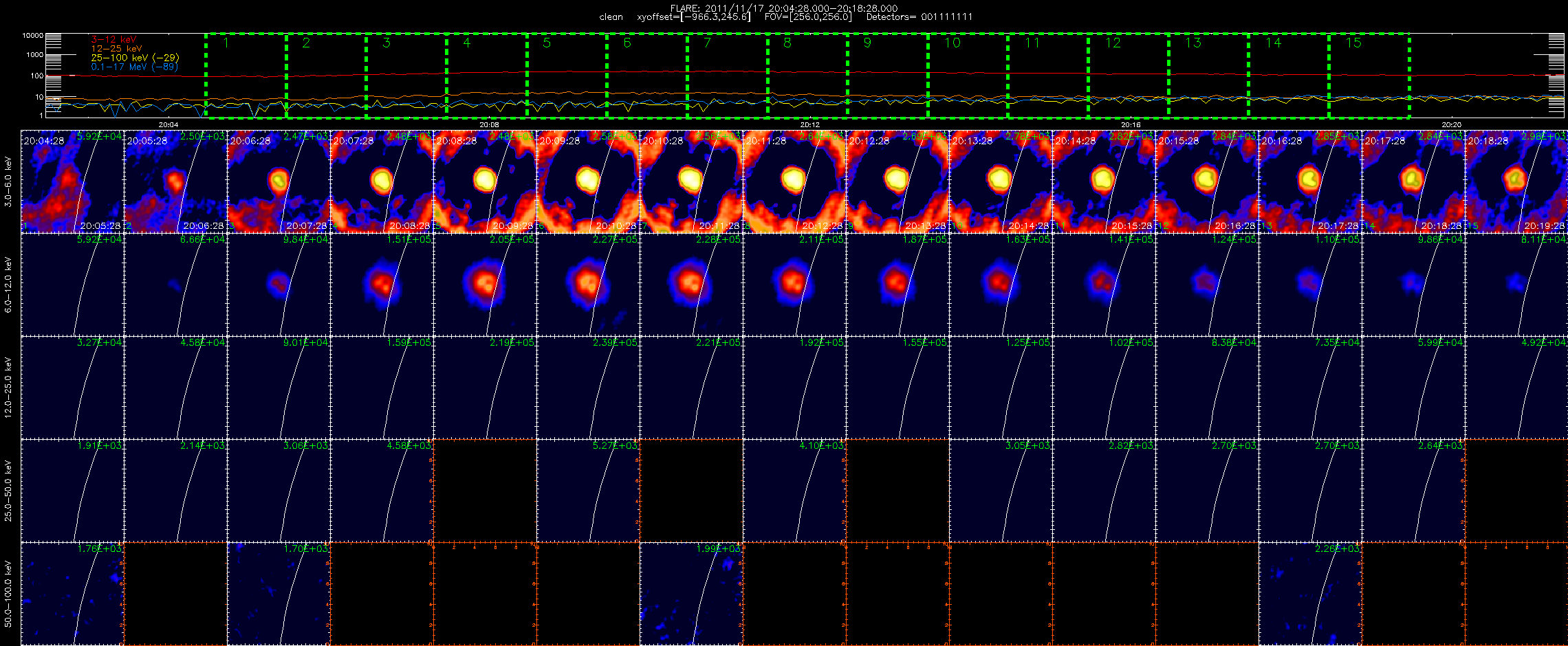Click the '20:20' time axis label
This screenshot has height=646, width=1568.
(x=1451, y=125)
